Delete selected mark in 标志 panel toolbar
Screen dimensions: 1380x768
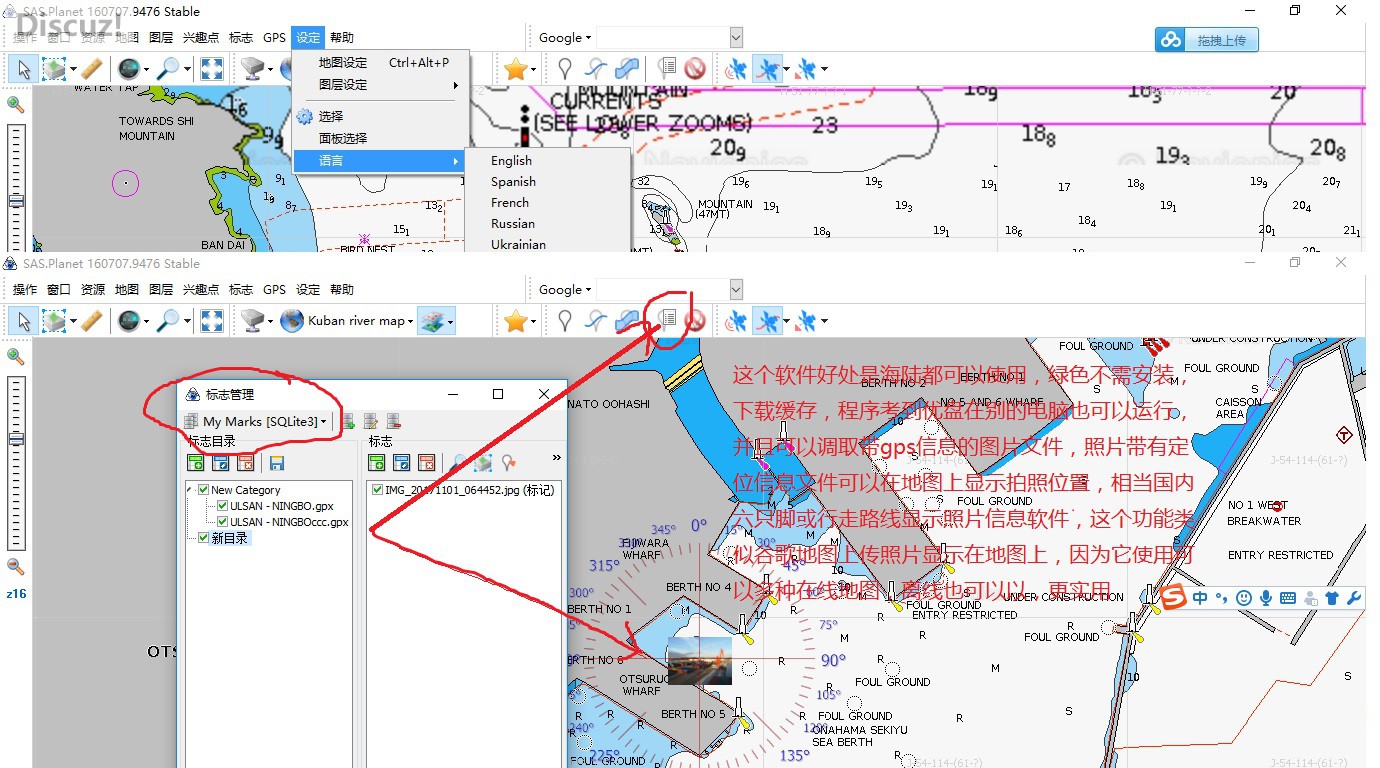(427, 462)
